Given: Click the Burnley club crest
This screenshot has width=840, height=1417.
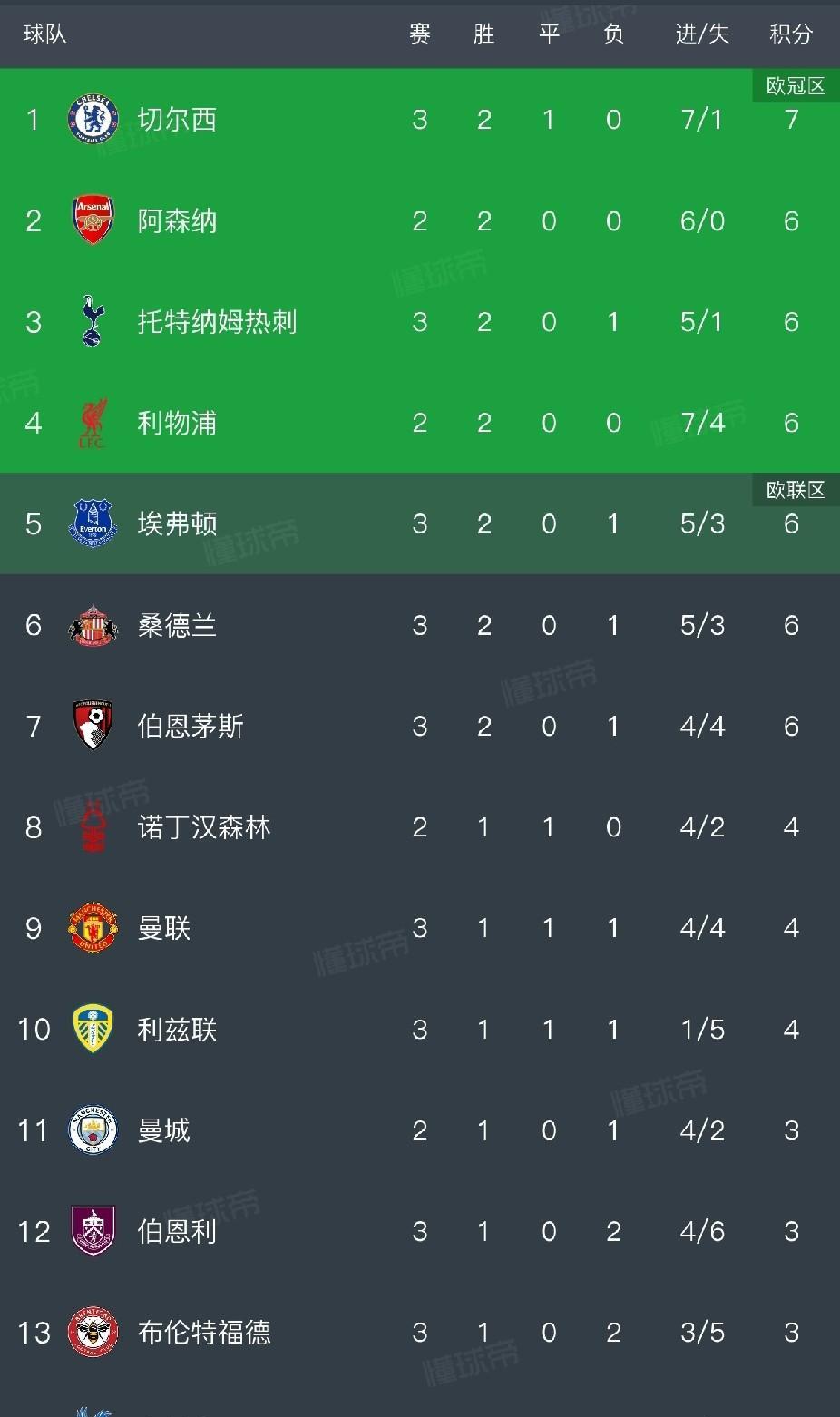Looking at the screenshot, I should click(x=93, y=1231).
